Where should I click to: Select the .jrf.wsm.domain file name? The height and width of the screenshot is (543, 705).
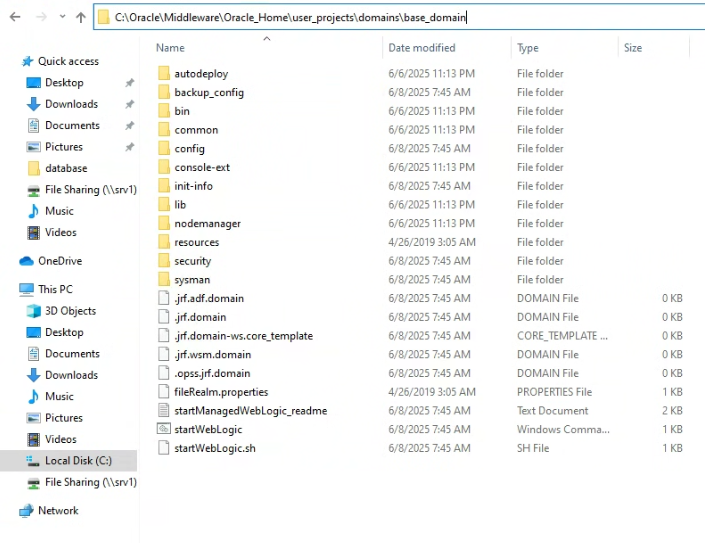(212, 354)
